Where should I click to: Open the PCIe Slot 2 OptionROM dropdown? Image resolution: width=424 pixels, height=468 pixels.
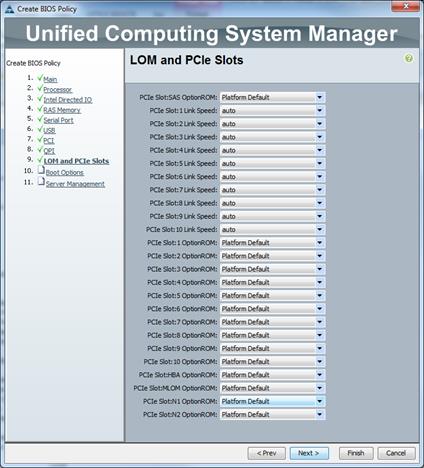pyautogui.click(x=272, y=256)
